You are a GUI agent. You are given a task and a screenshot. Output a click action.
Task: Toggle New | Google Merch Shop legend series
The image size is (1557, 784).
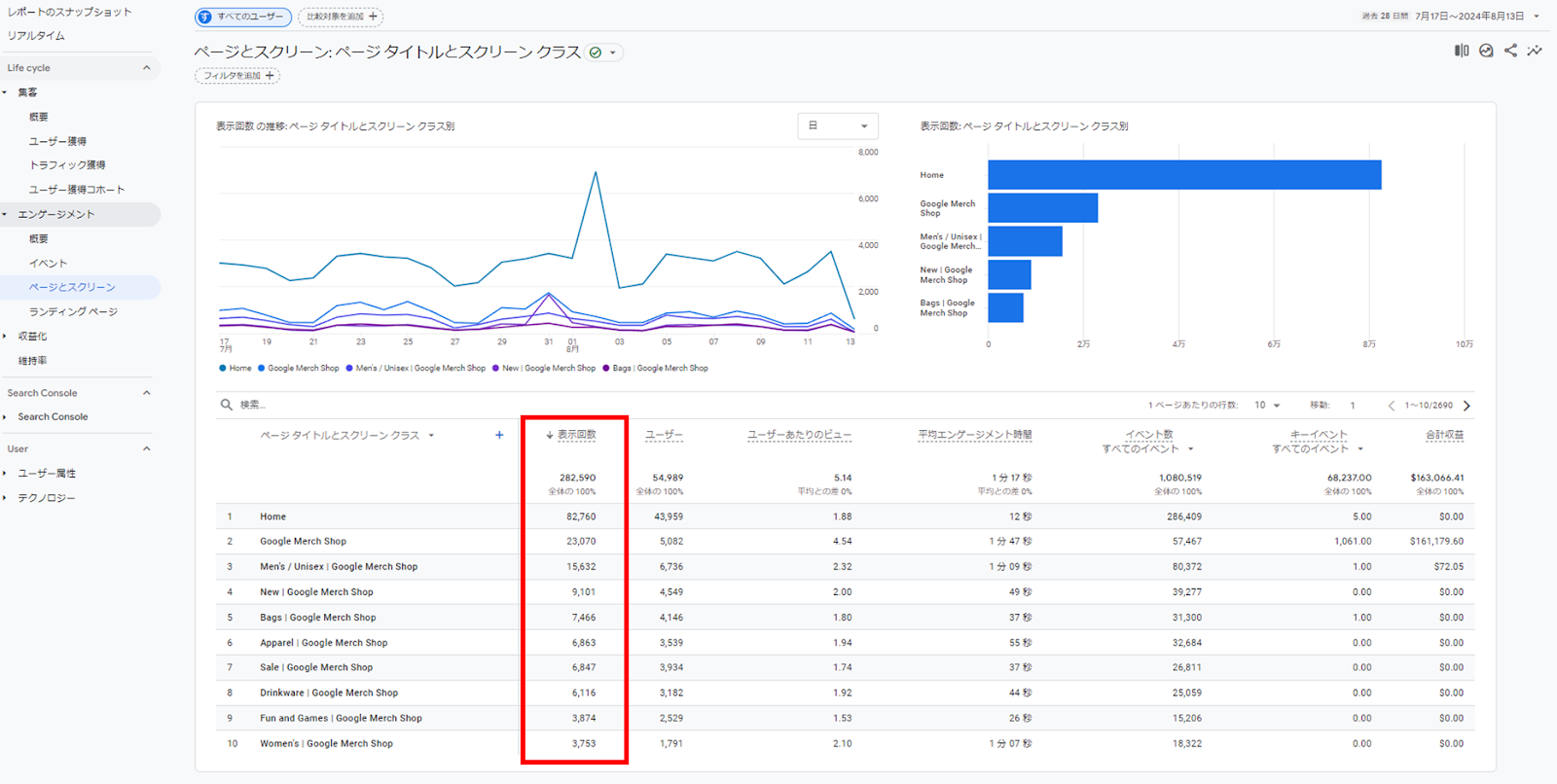coord(543,369)
